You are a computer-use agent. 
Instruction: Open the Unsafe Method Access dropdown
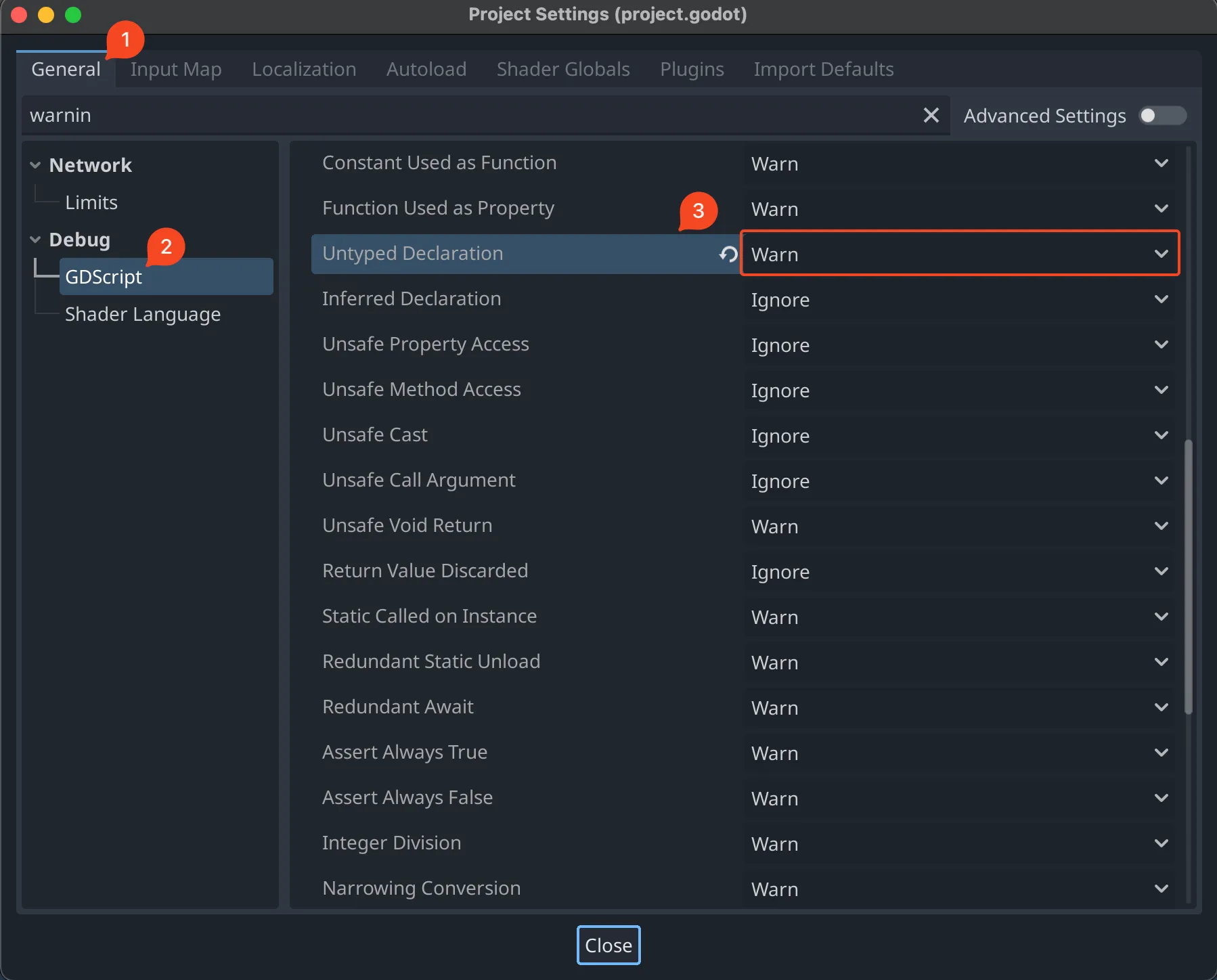[960, 390]
